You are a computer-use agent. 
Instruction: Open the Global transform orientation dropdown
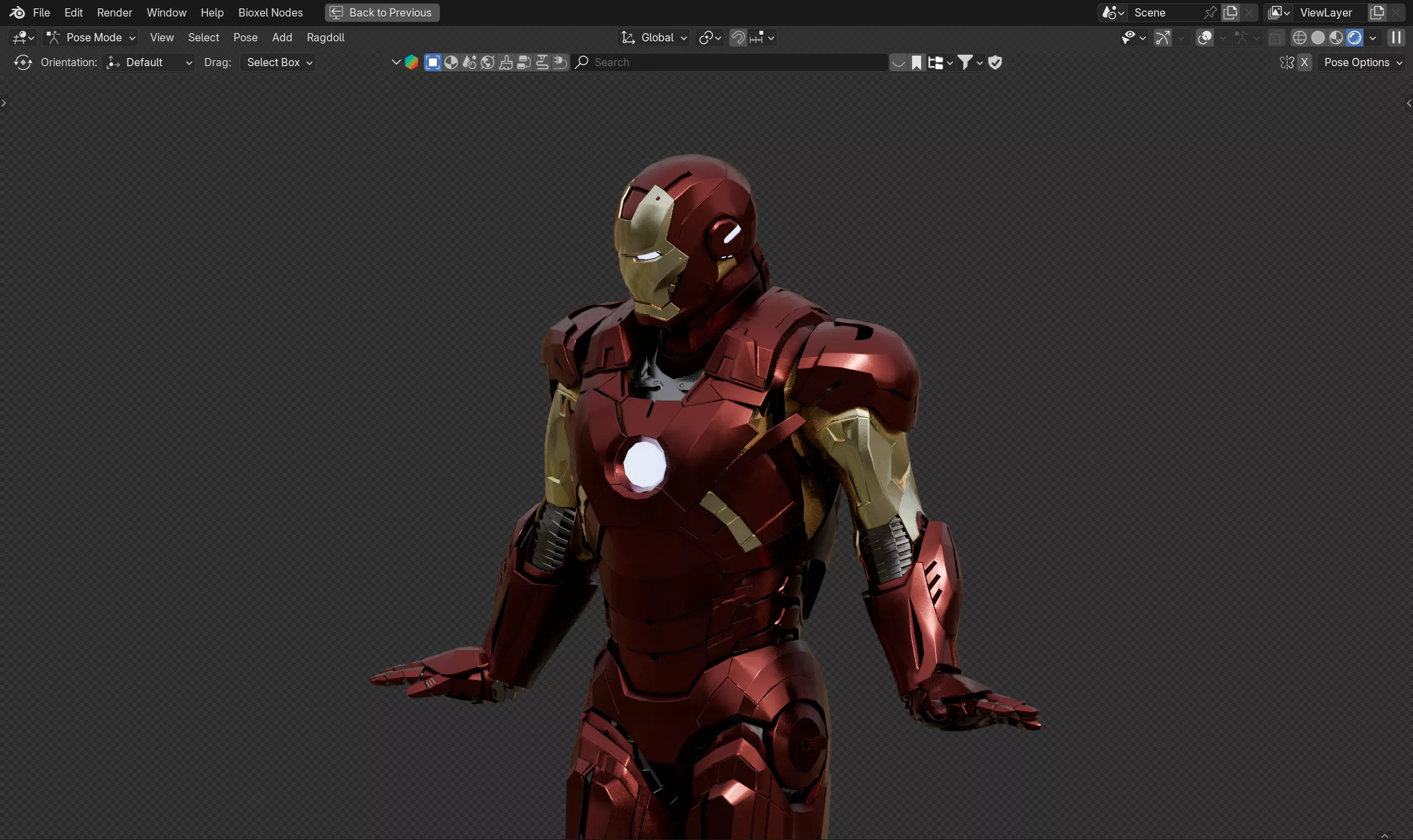click(x=654, y=38)
